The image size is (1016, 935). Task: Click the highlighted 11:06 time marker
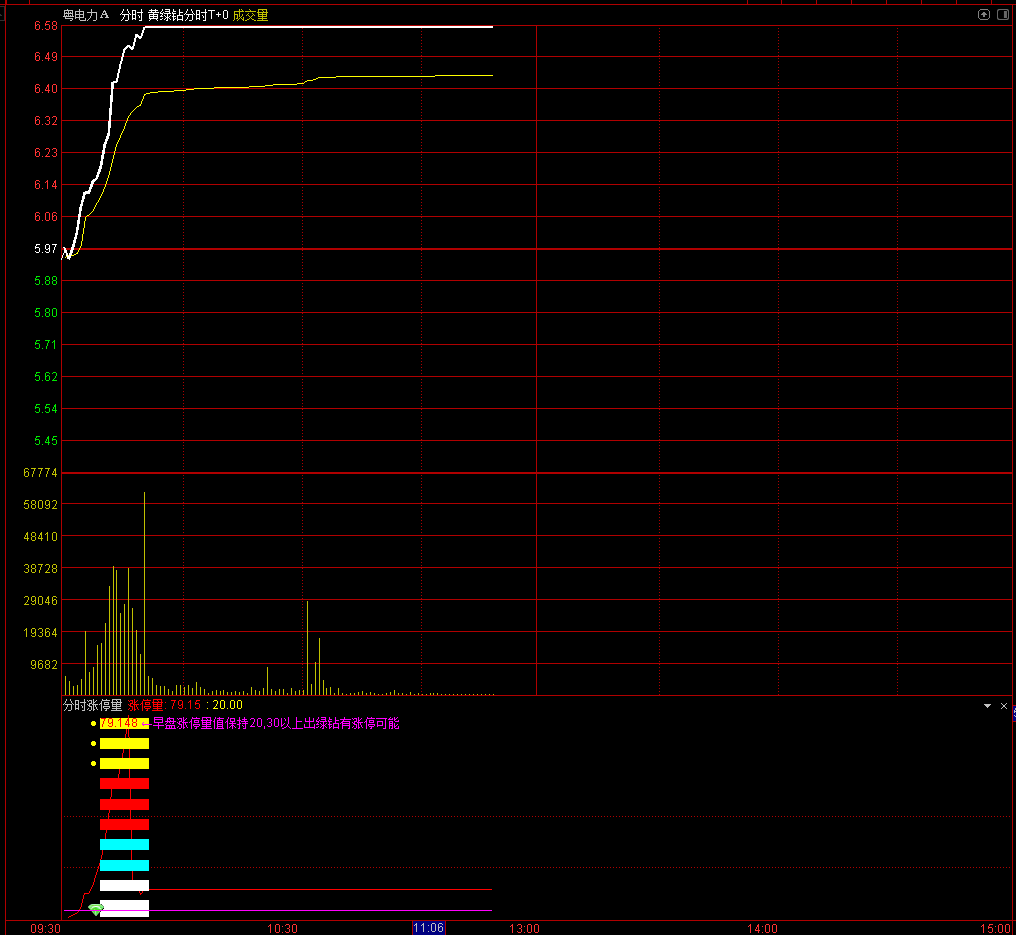click(x=428, y=928)
